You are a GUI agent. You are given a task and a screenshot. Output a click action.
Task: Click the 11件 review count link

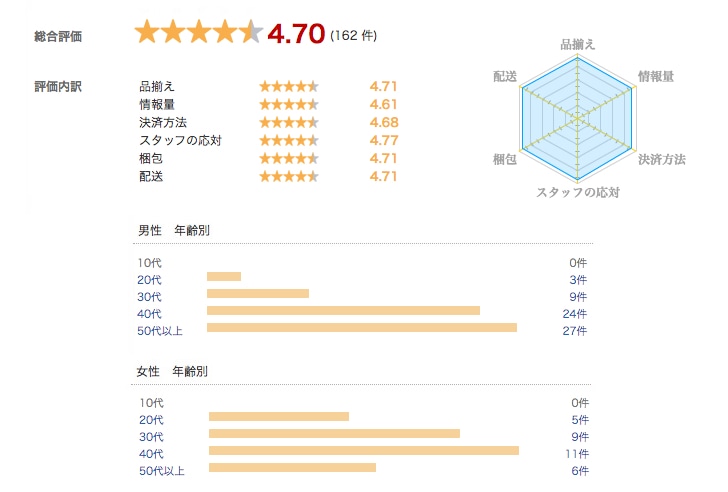coord(576,453)
